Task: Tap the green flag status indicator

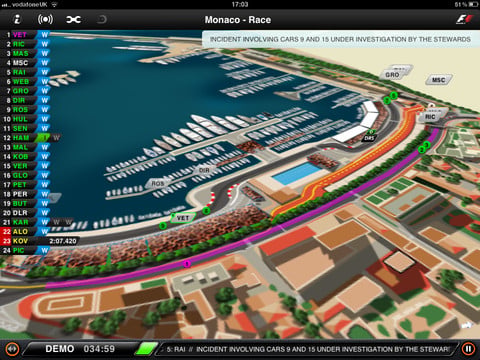Action: pos(146,349)
